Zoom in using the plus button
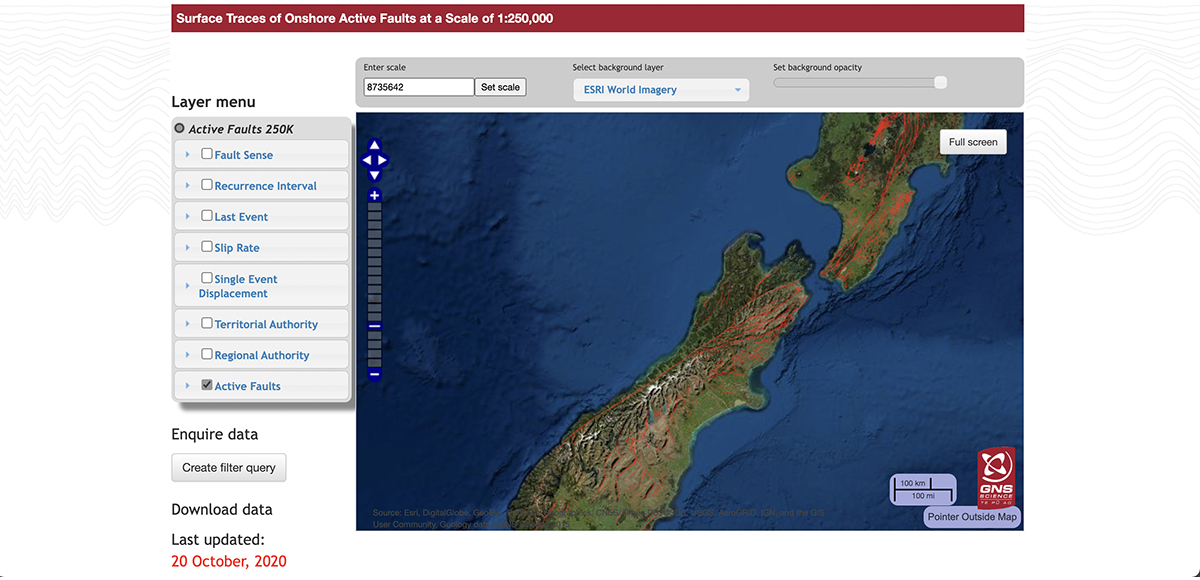Image resolution: width=1200 pixels, height=580 pixels. (x=375, y=196)
